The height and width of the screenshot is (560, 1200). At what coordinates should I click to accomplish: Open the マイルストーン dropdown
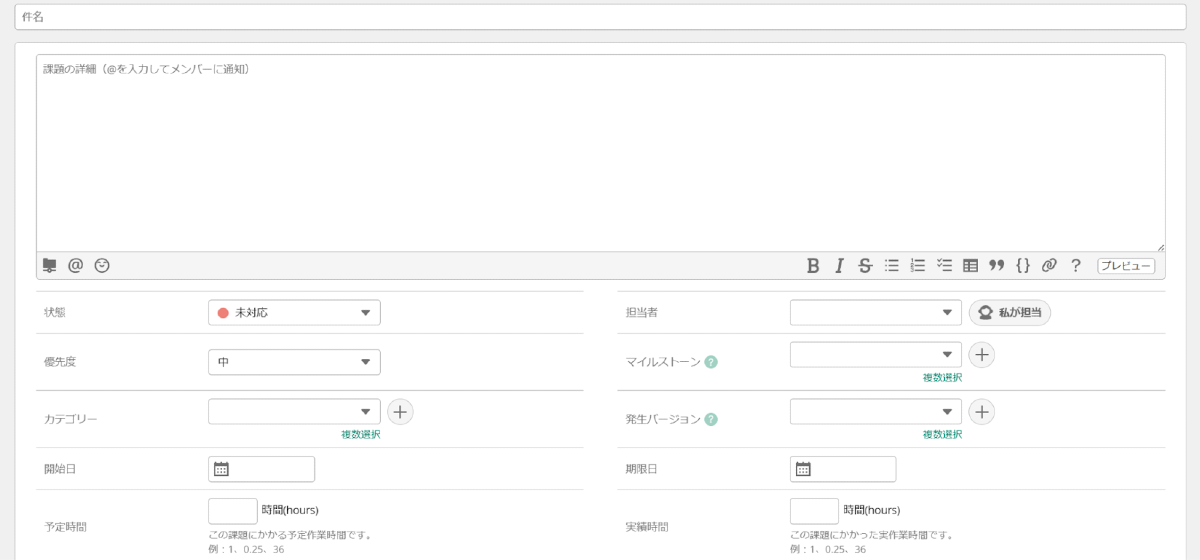876,354
